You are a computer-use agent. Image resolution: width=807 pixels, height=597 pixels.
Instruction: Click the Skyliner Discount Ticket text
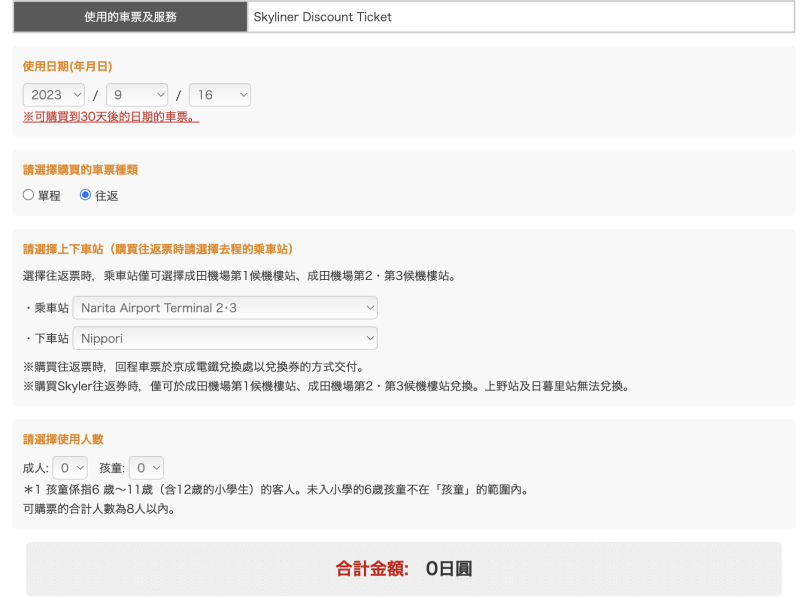(323, 17)
